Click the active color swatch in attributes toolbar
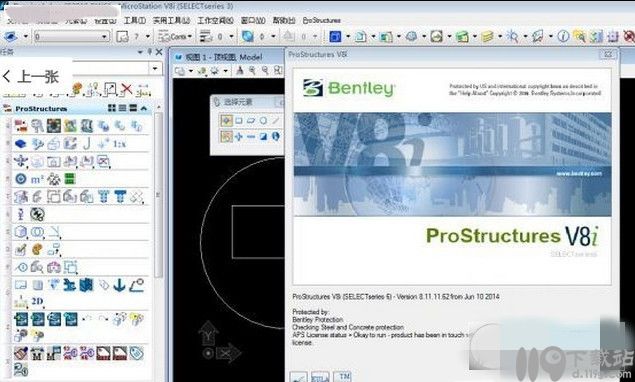This screenshot has height=382, width=635. (122, 36)
